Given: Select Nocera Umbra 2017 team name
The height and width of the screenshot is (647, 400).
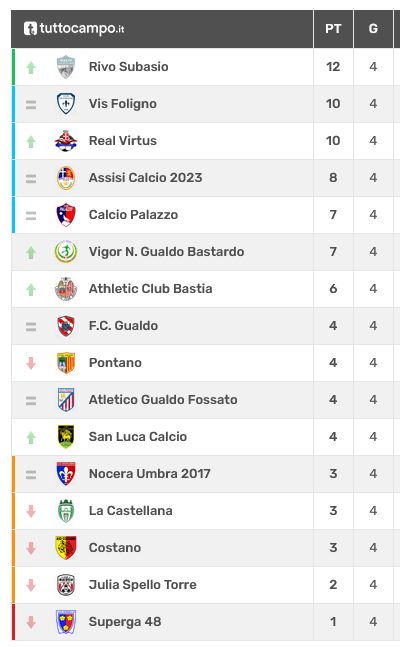Looking at the screenshot, I should click(x=149, y=473).
